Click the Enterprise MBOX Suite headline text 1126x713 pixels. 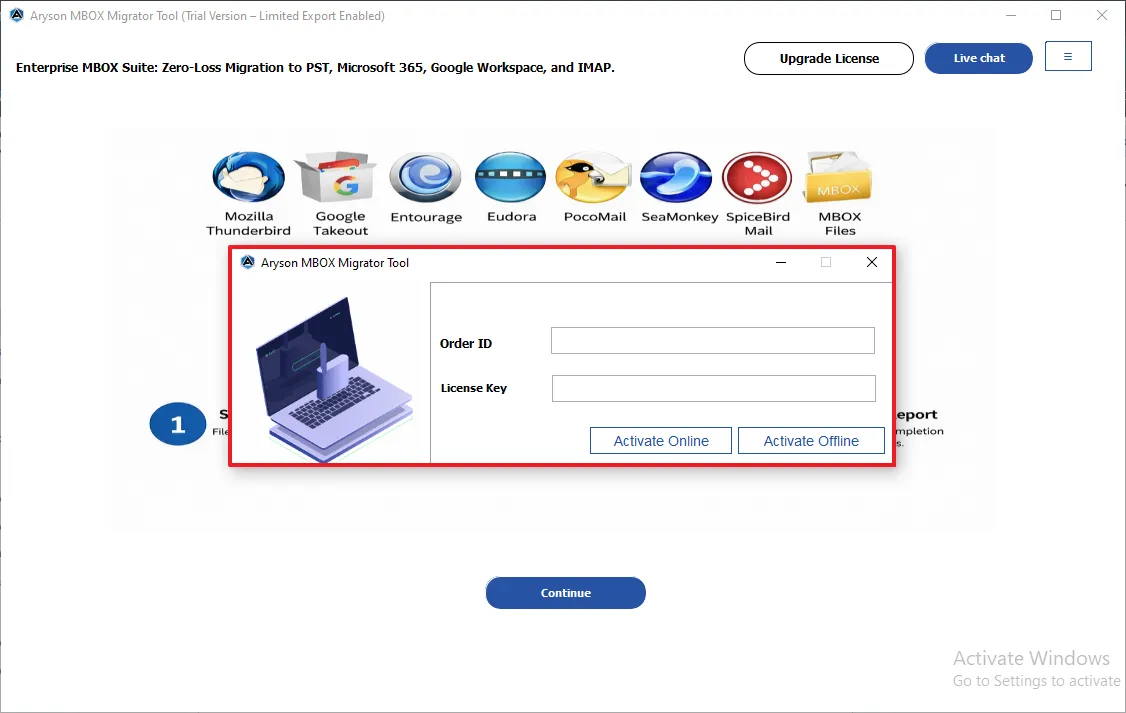pos(315,67)
